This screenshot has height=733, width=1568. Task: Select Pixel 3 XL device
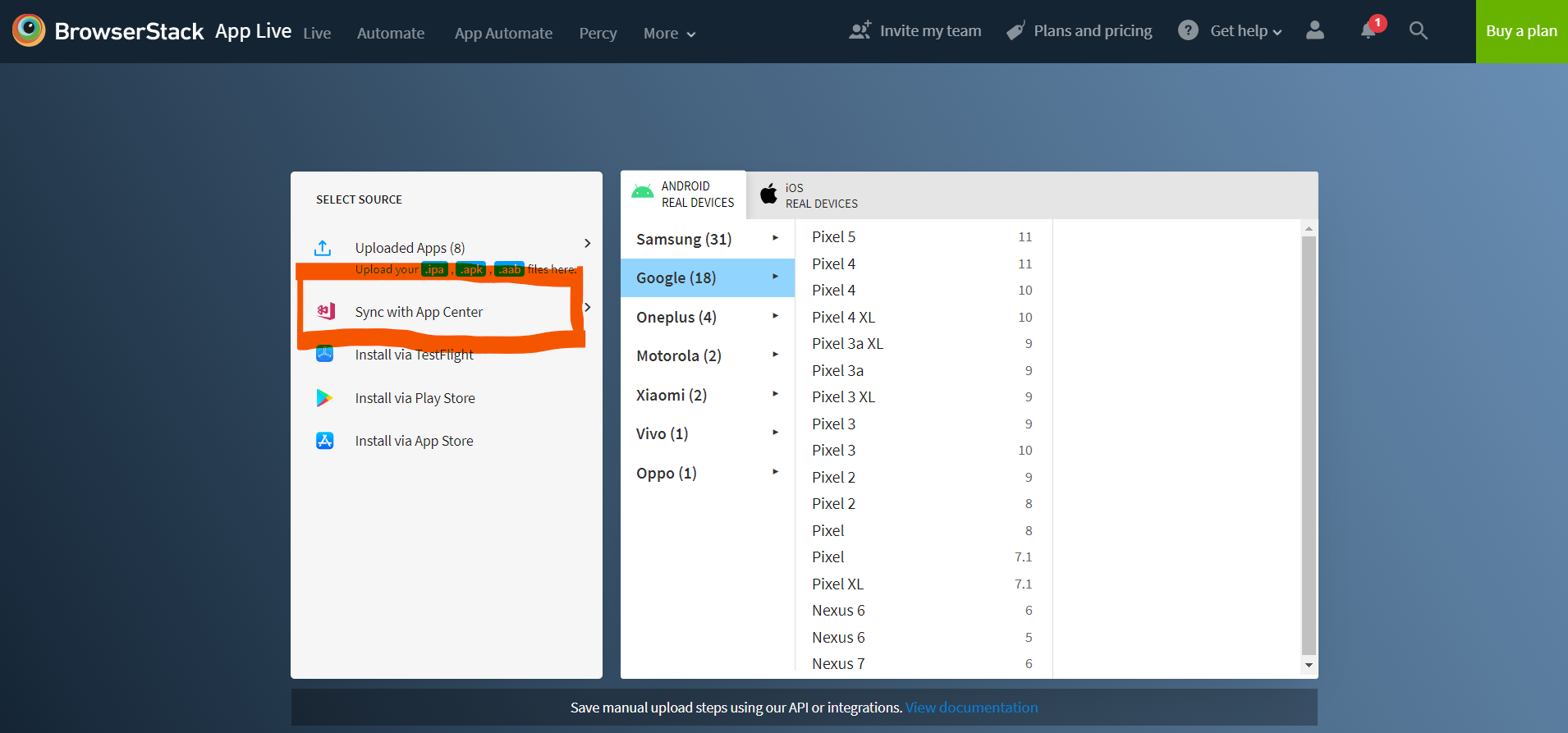click(x=922, y=396)
